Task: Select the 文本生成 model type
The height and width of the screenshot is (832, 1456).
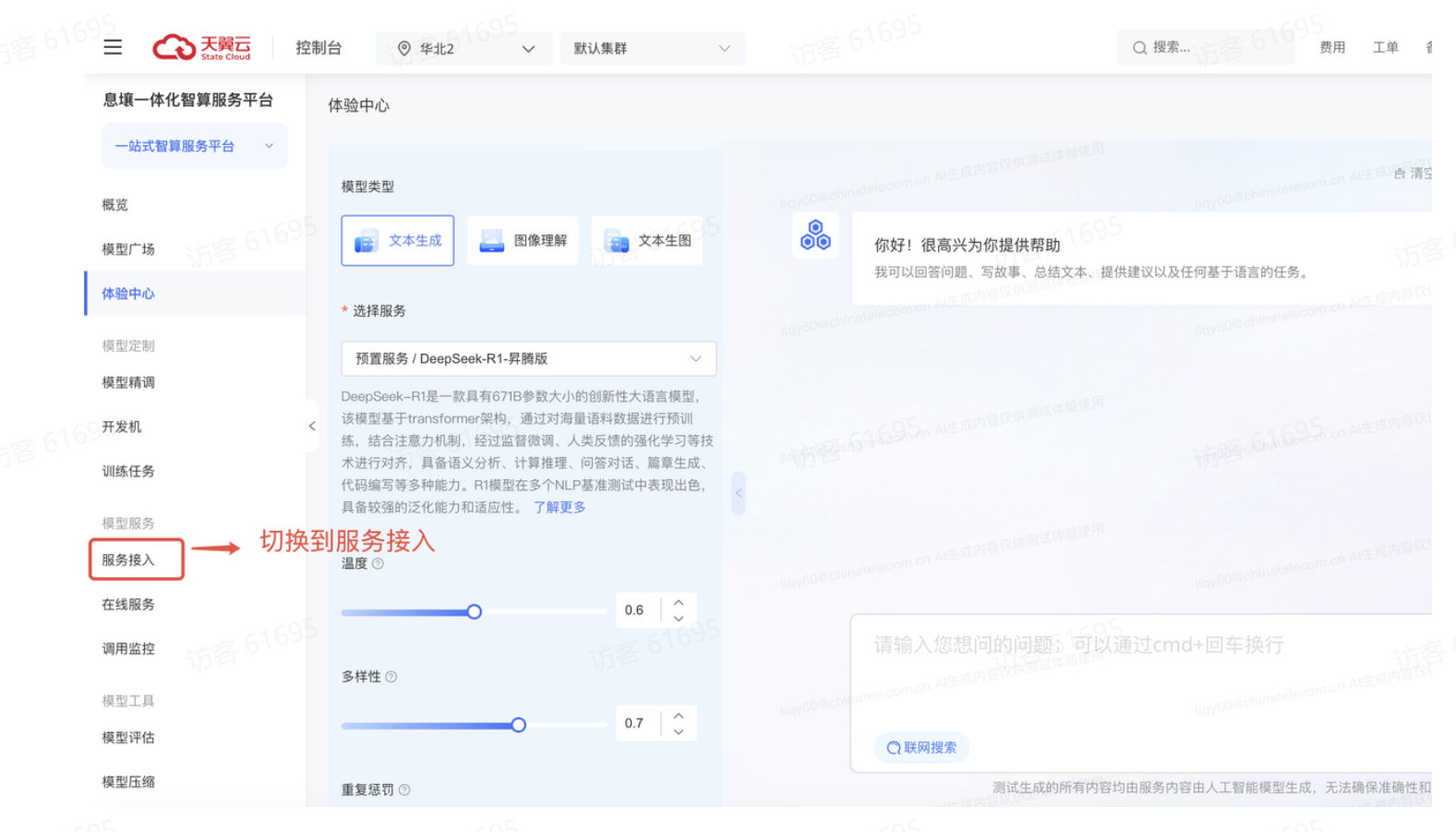Action: [398, 240]
